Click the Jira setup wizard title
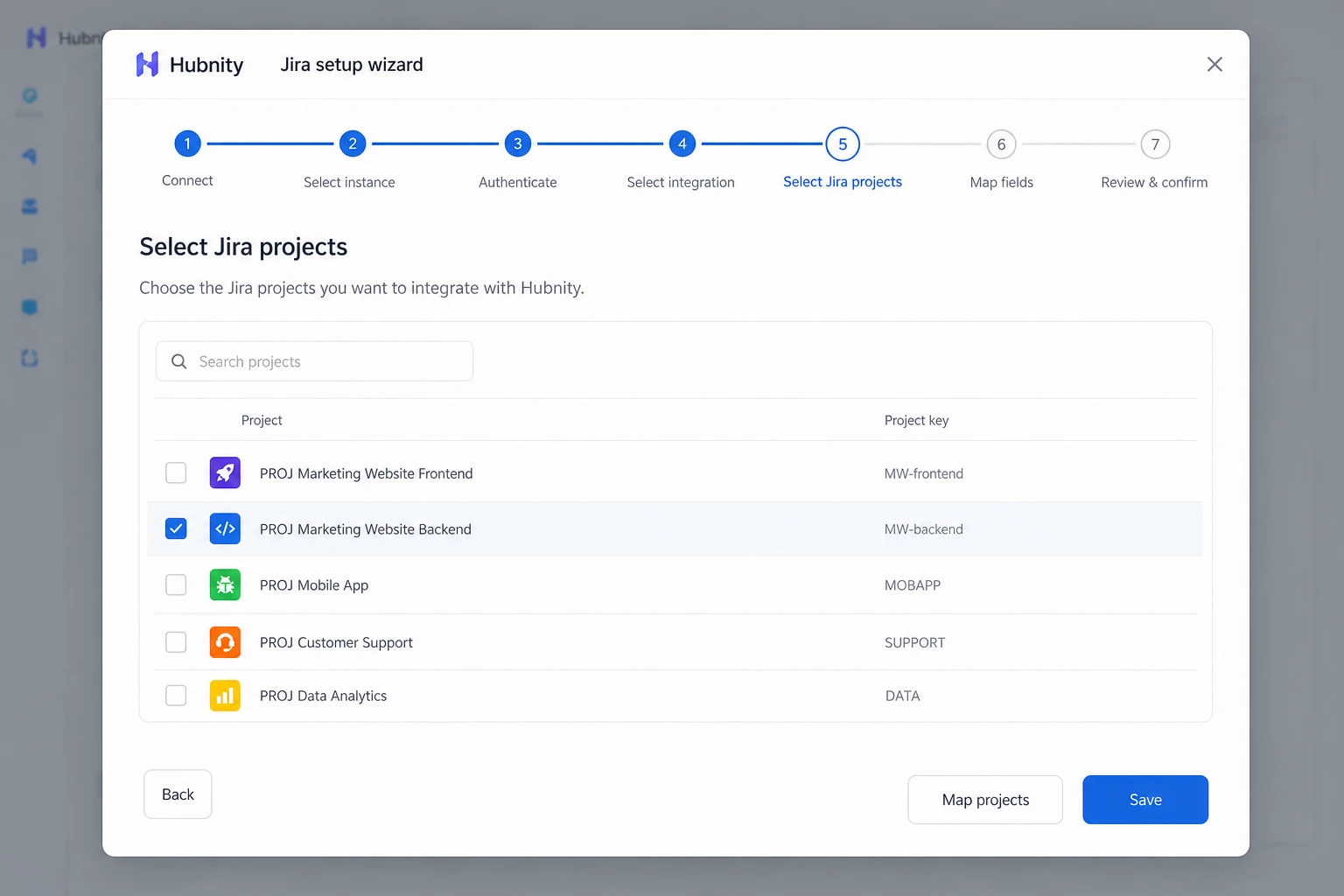The image size is (1344, 896). [352, 65]
